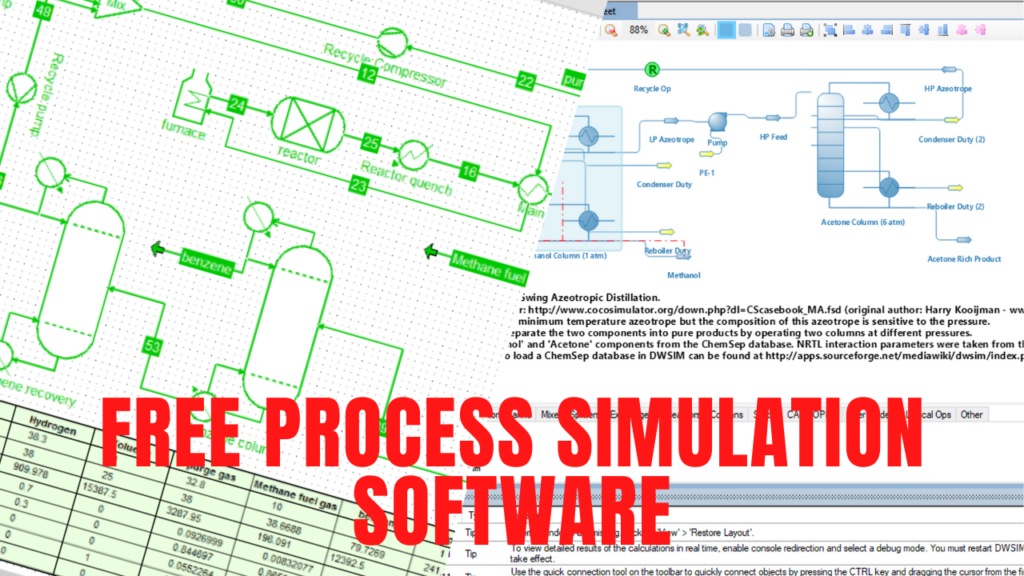Viewport: 1024px width, 576px height.
Task: Click the align right icon
Action: (886, 30)
